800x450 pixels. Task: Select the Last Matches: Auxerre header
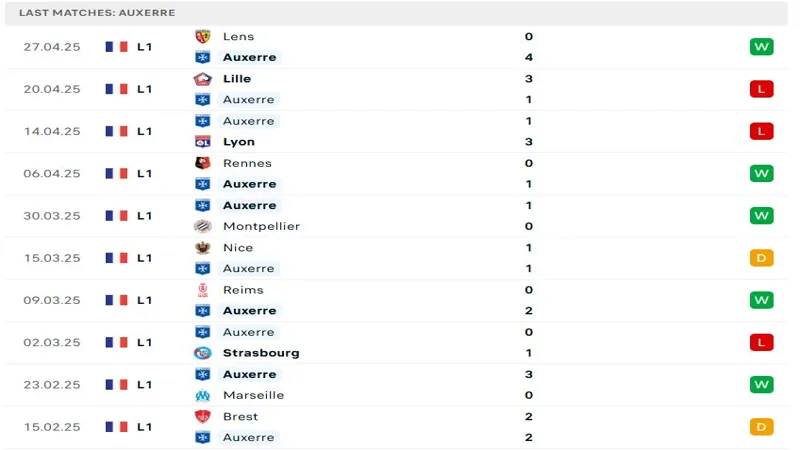tap(97, 13)
